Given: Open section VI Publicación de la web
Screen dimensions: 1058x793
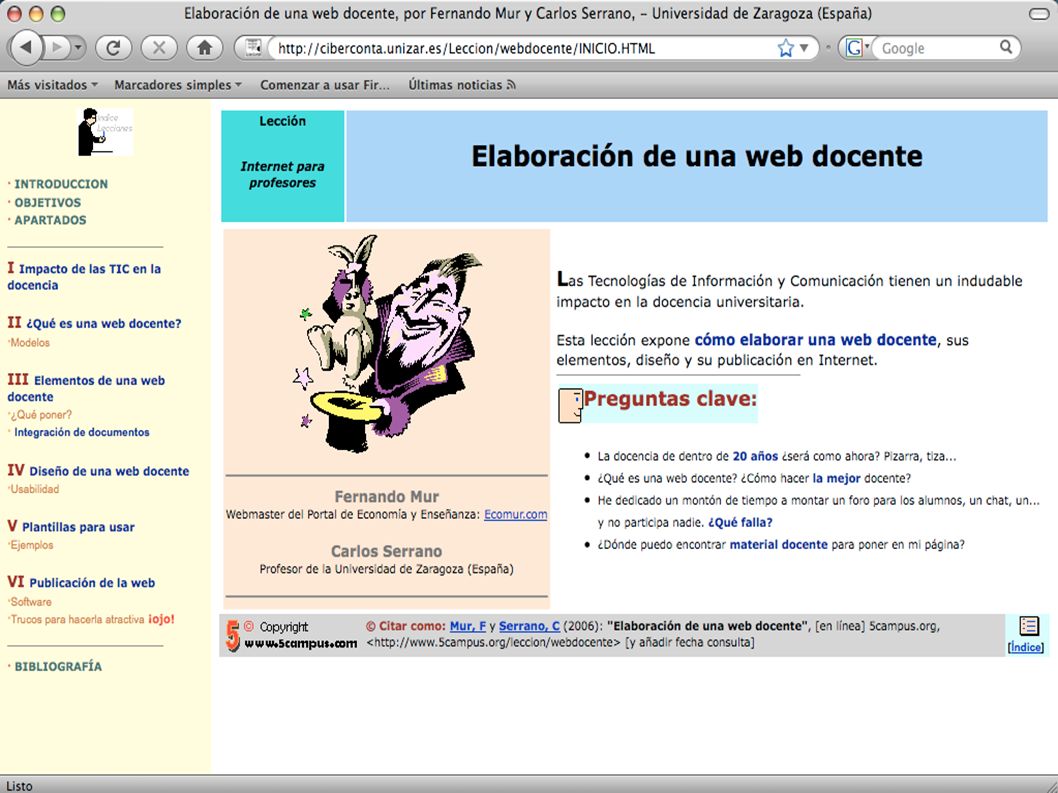Looking at the screenshot, I should (81, 582).
